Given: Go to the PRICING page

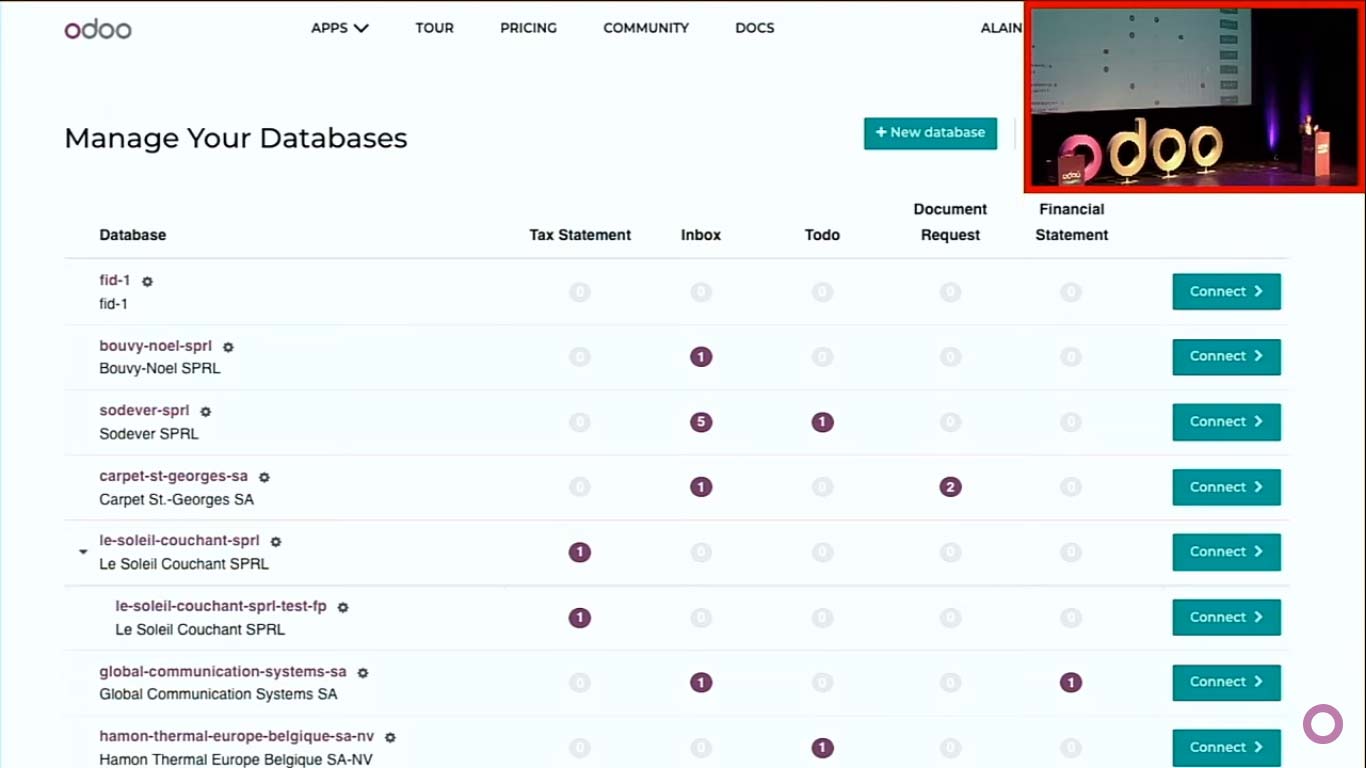Looking at the screenshot, I should (x=529, y=28).
